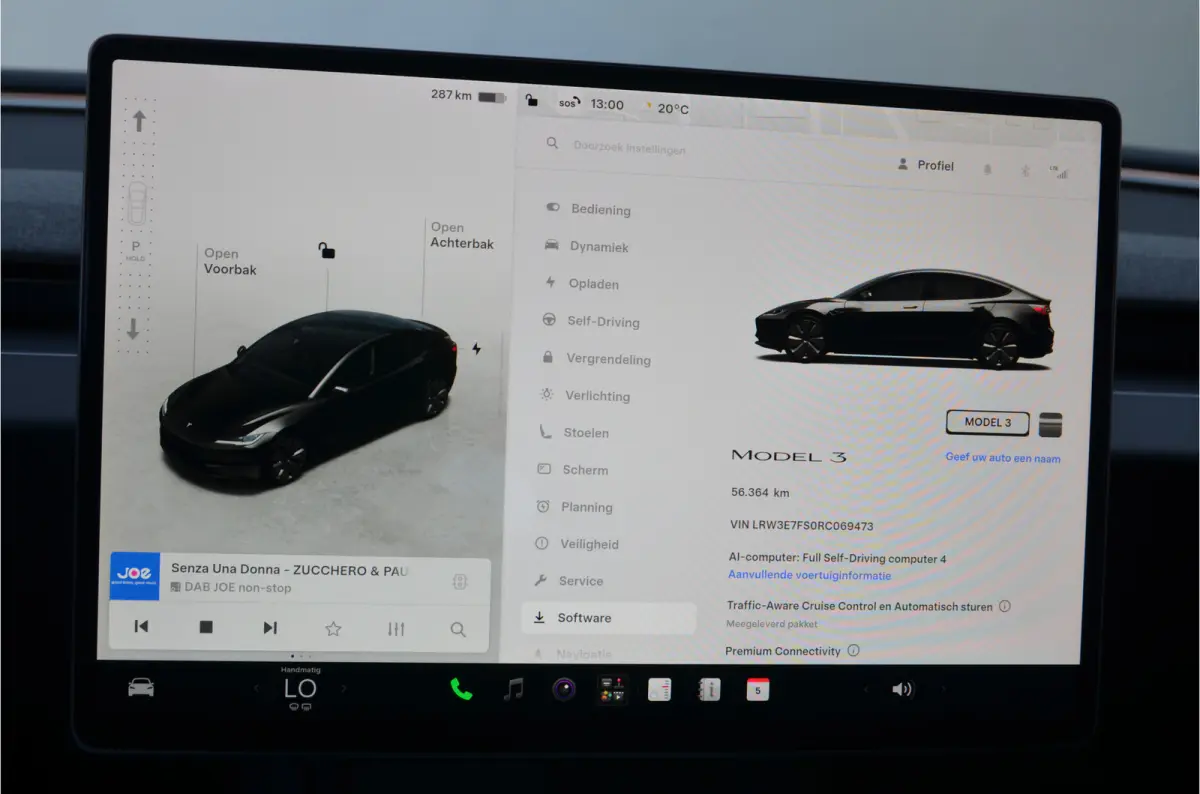Stop the radio playback
Image resolution: width=1200 pixels, height=794 pixels.
pos(206,627)
